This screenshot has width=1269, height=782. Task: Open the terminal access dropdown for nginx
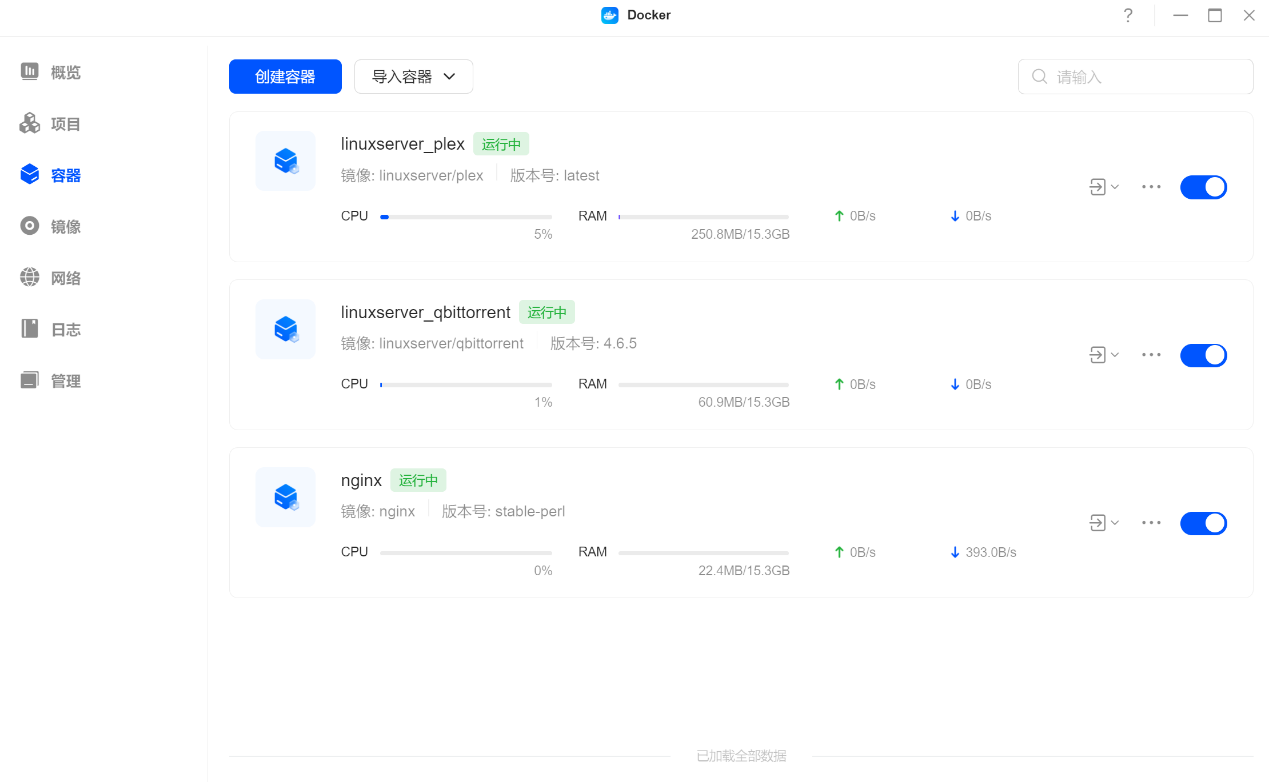1104,523
